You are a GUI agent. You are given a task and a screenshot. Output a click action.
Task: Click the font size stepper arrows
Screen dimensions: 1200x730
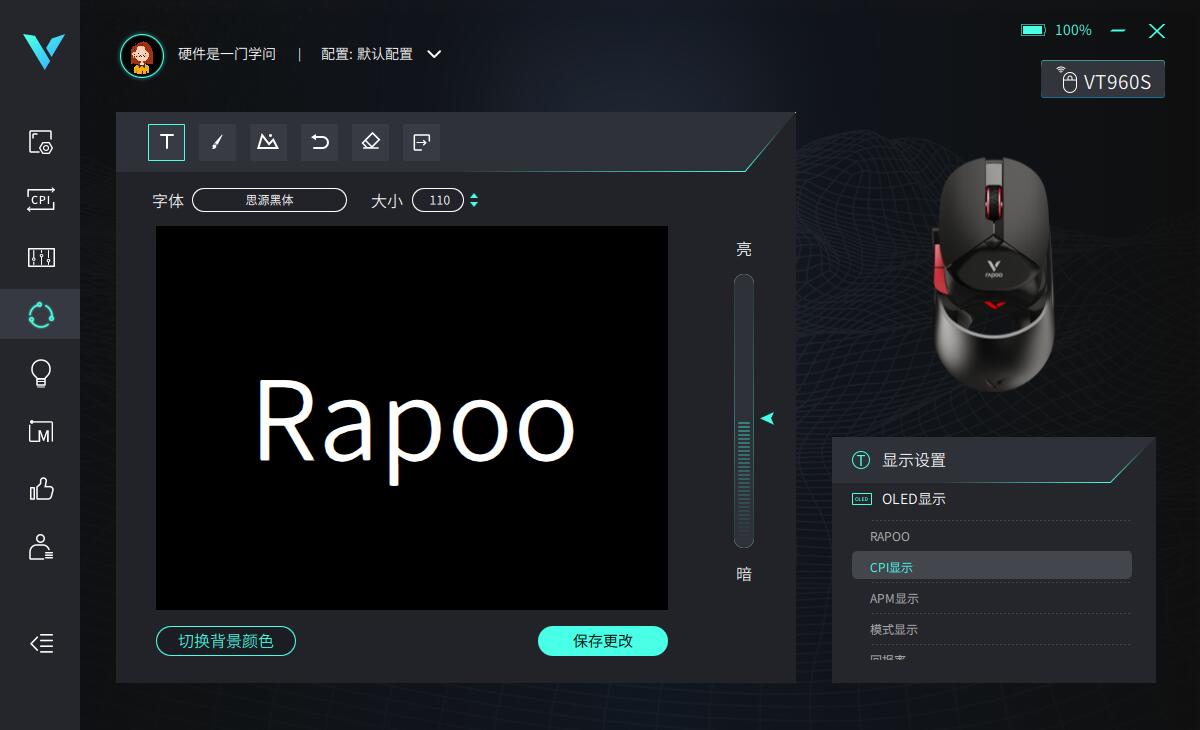coord(474,200)
